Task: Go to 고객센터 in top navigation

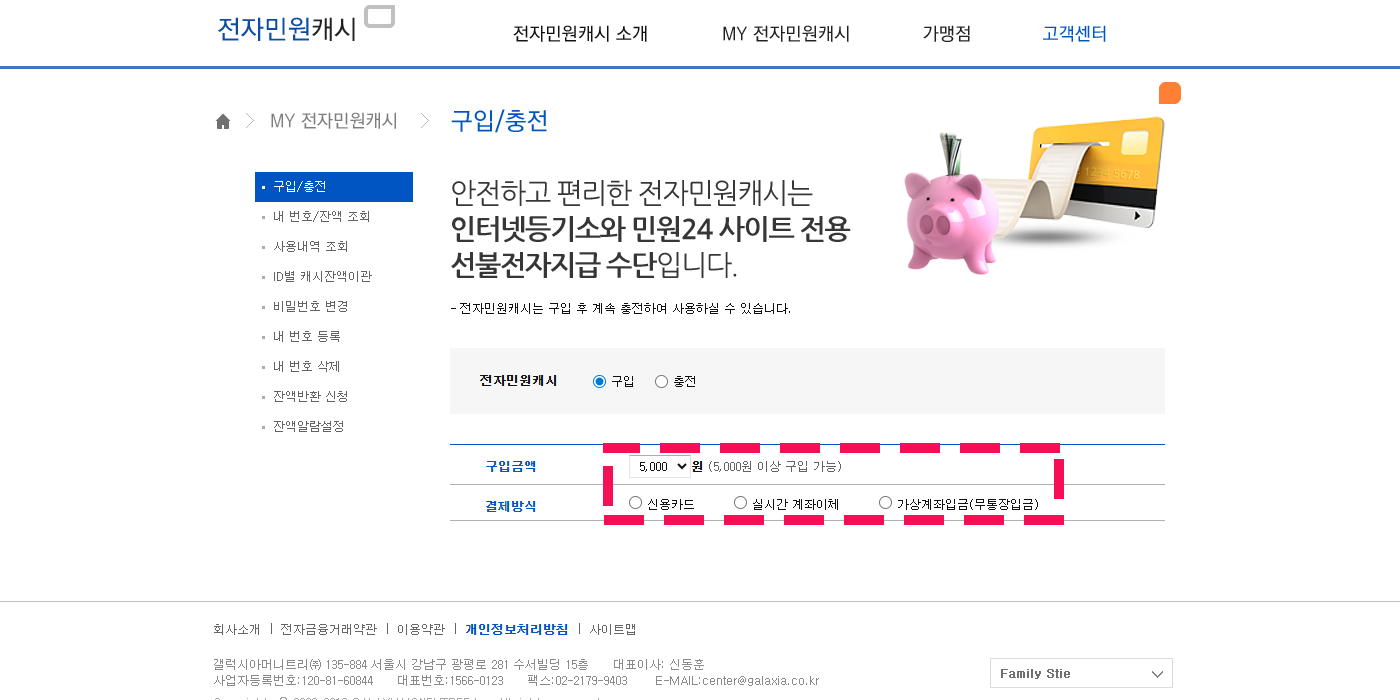Action: tap(1074, 34)
